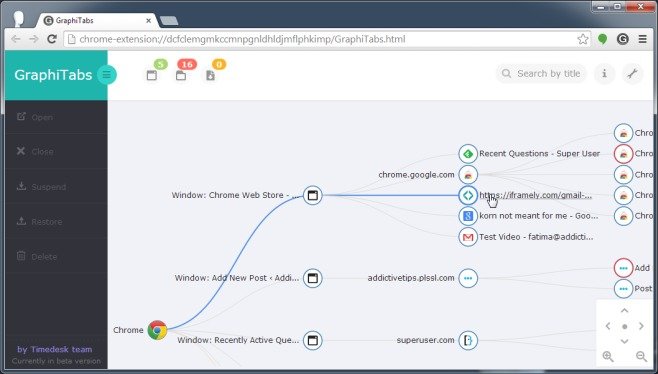Pan the graph up with the arrow
658x374 pixels.
[x=624, y=311]
